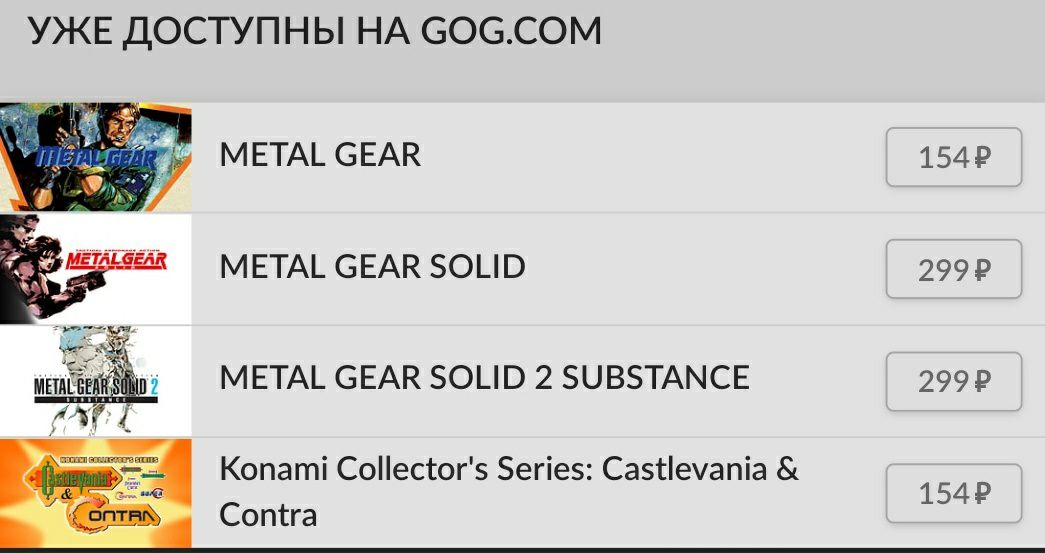
Task: Open the METAL GEAR game title
Action: (320, 154)
